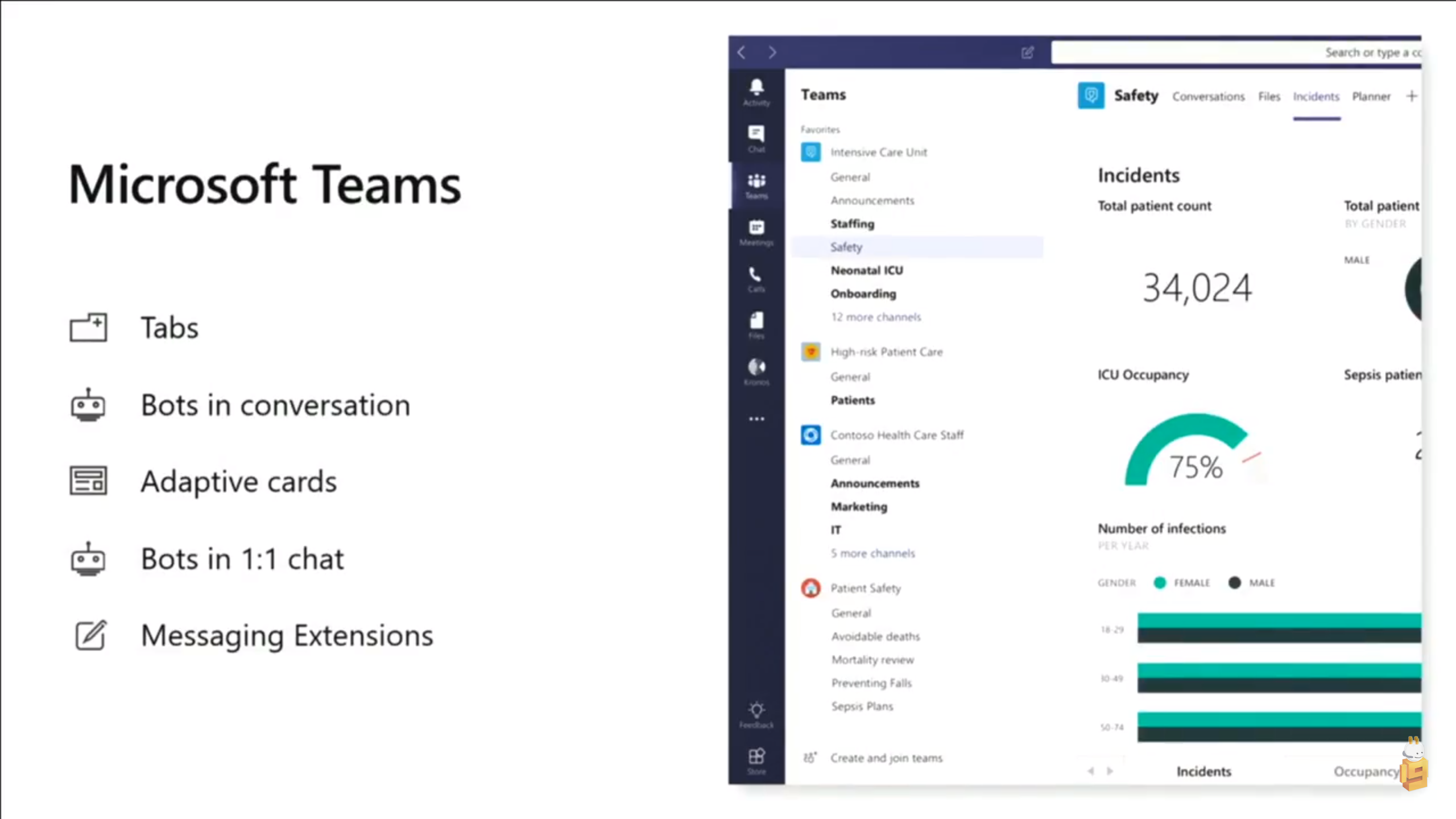This screenshot has width=1456, height=819.
Task: Open the Avoidable deaths channel
Action: point(875,636)
